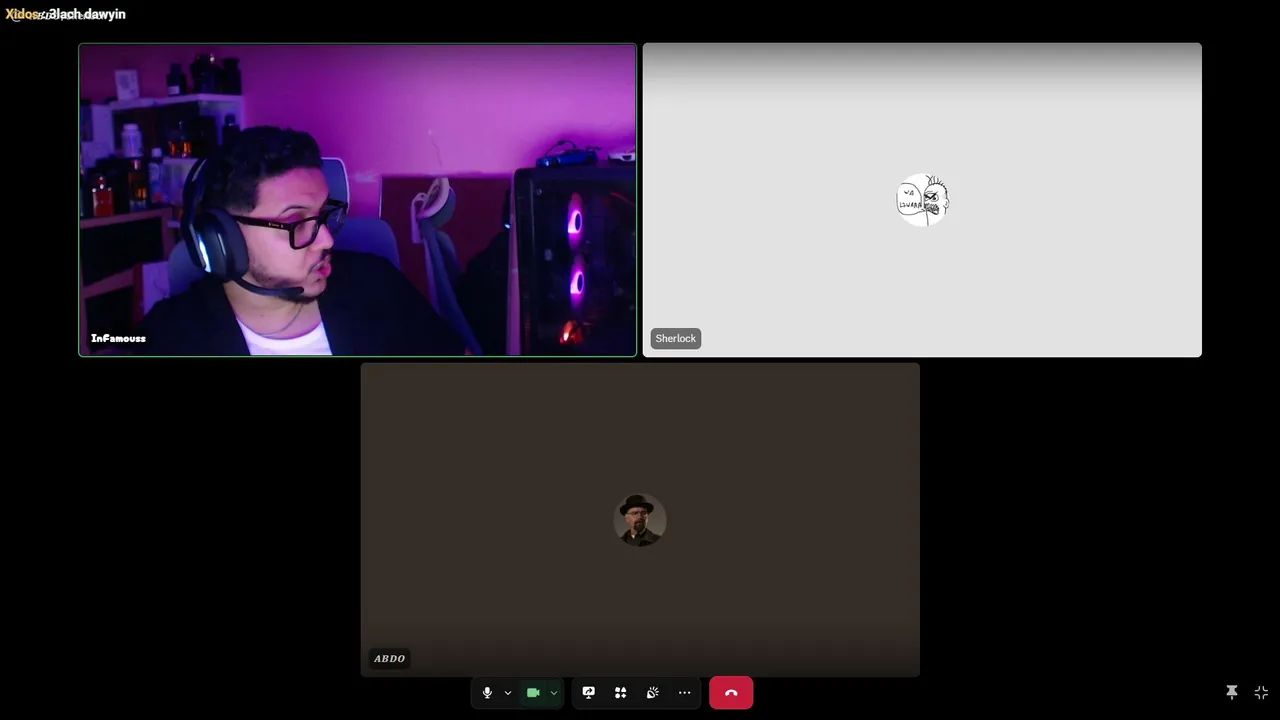
Task: Open the soundboard icon
Action: pyautogui.click(x=653, y=692)
